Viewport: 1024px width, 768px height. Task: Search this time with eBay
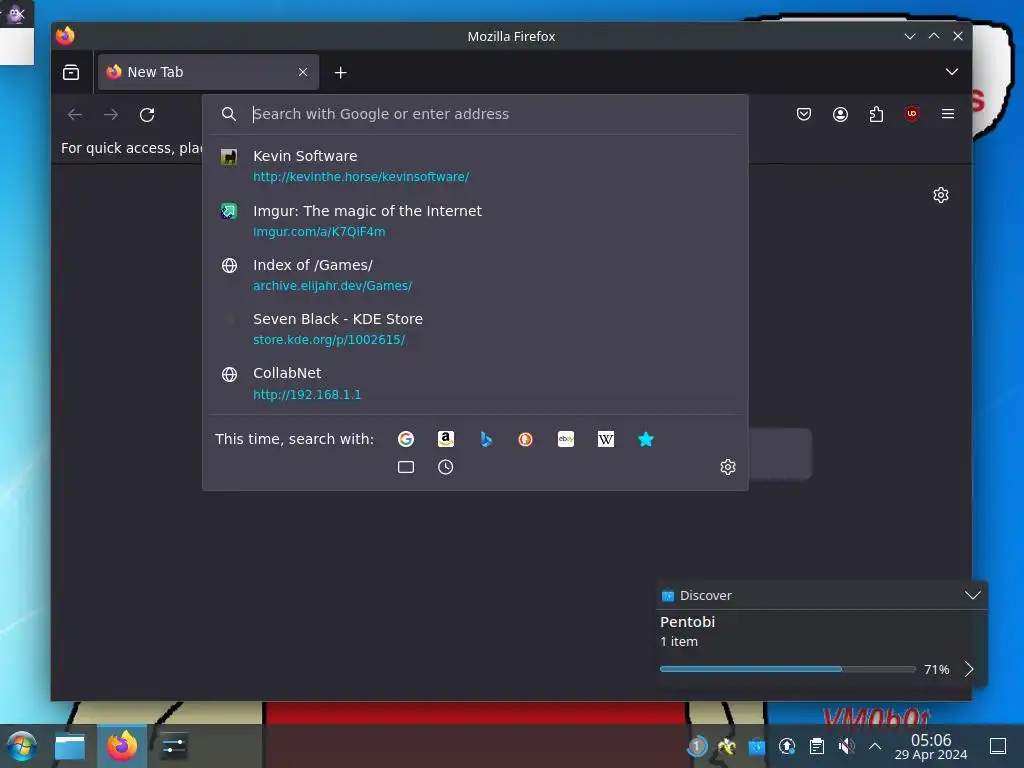[x=566, y=440]
